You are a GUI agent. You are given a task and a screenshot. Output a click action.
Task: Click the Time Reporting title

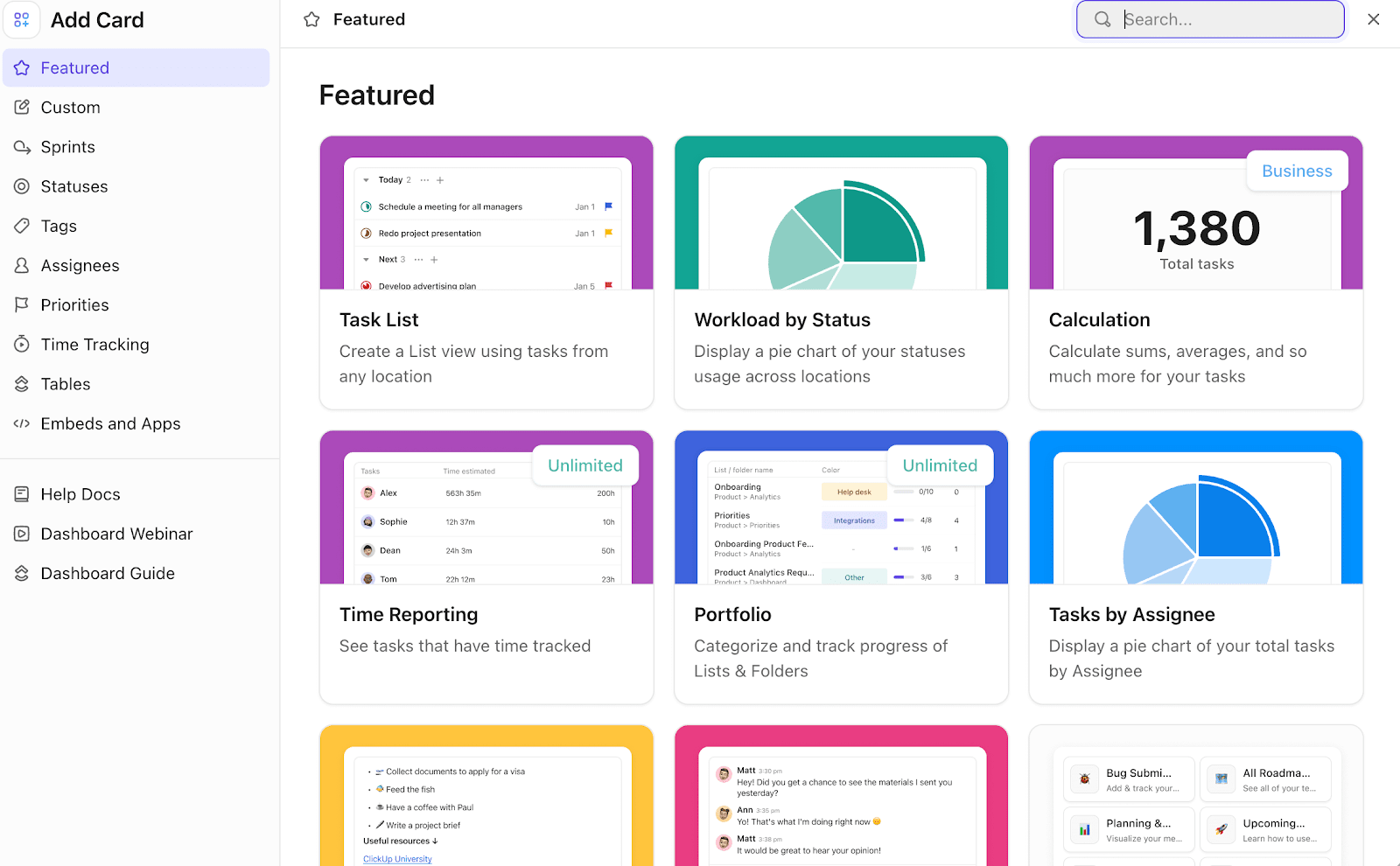(409, 615)
